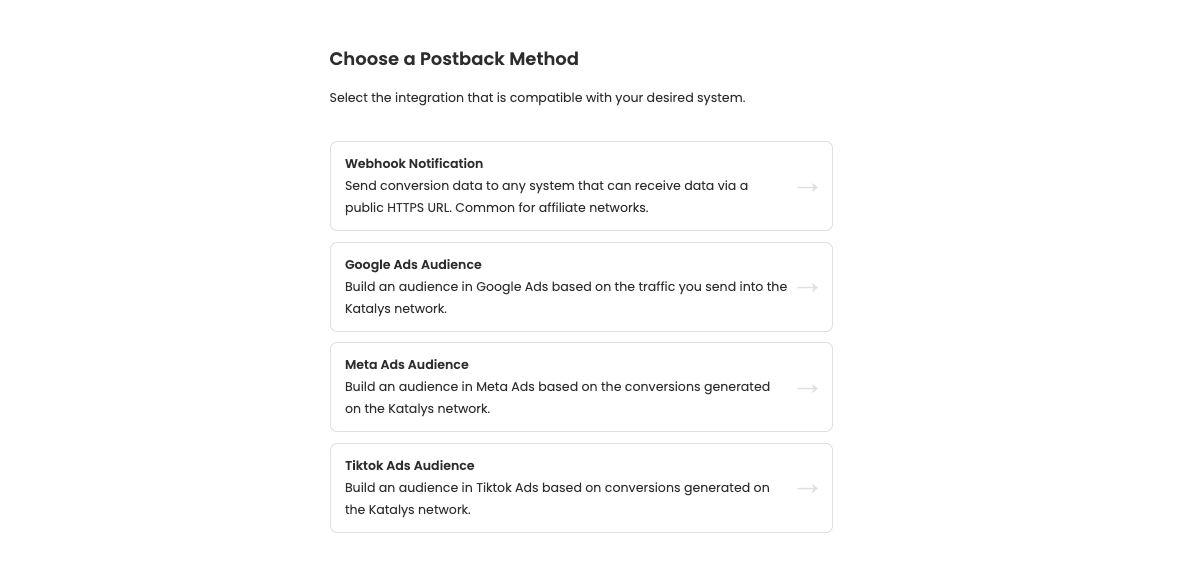Select the Google Ads Audience title

413,265
